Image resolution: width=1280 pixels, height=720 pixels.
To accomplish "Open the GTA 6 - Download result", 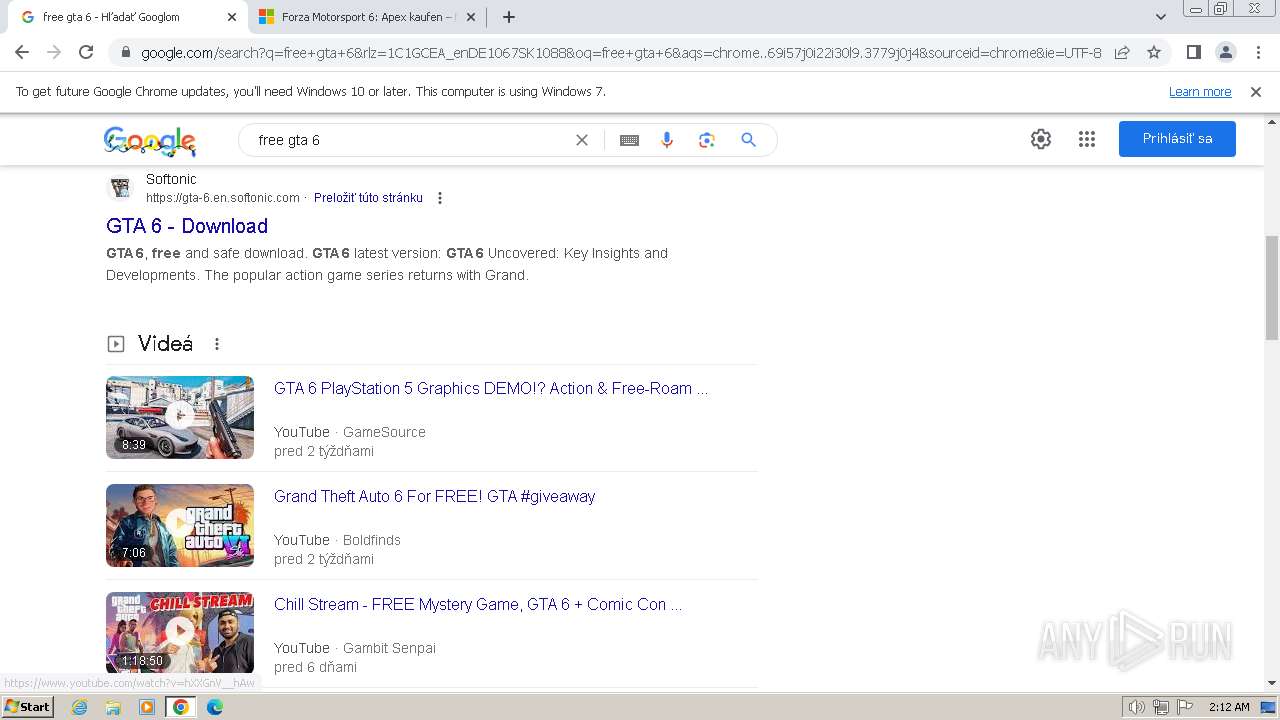I will pos(187,226).
